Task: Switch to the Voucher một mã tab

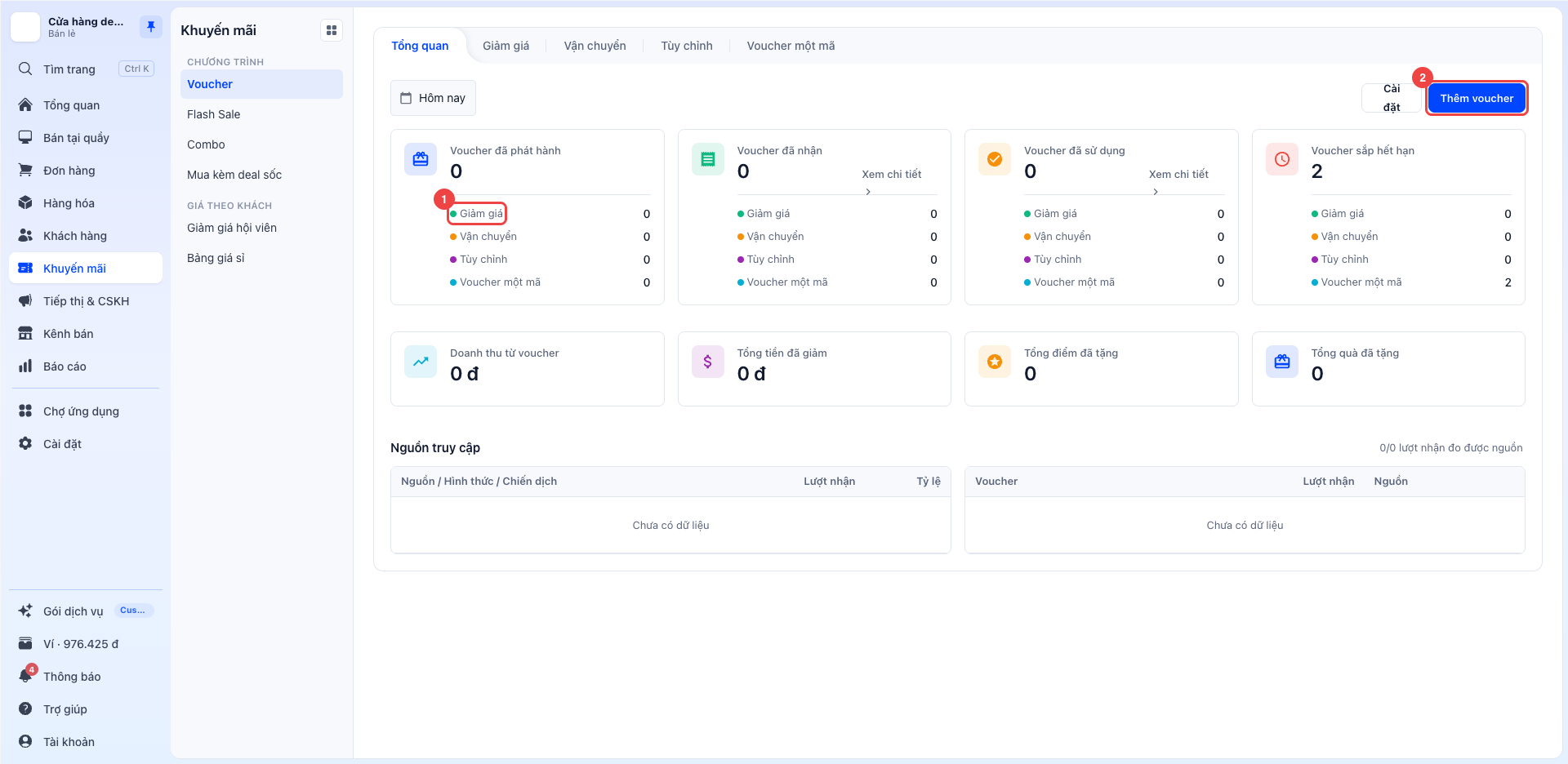Action: pyautogui.click(x=791, y=46)
